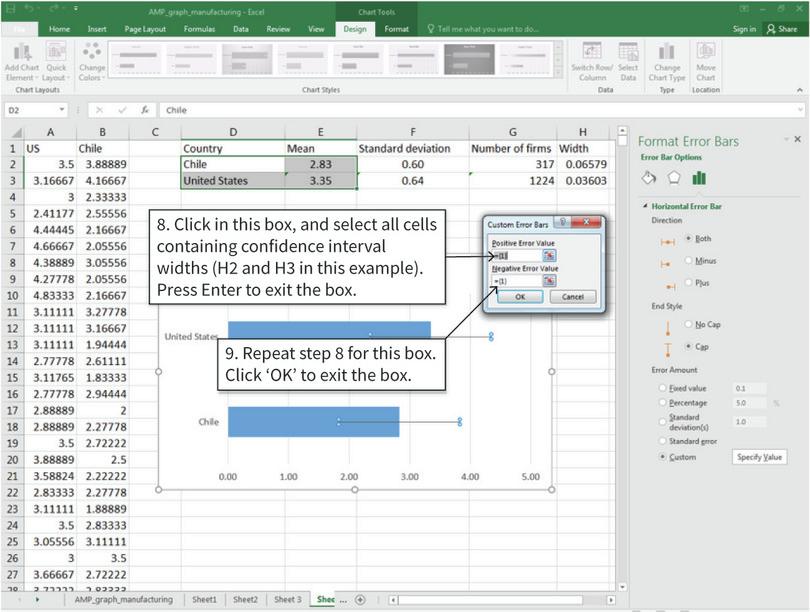Select the Minus direction radio button
This screenshot has width=810, height=612.
point(689,261)
